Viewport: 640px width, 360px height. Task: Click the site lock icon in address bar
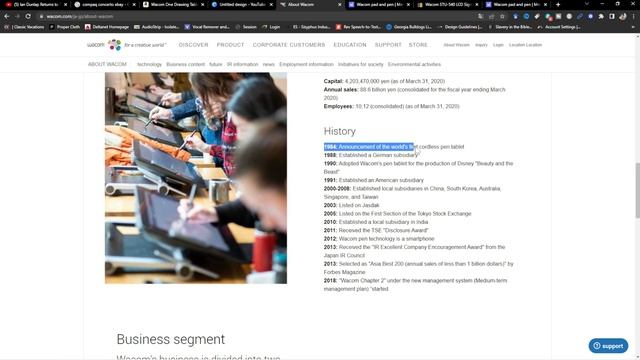coord(41,16)
